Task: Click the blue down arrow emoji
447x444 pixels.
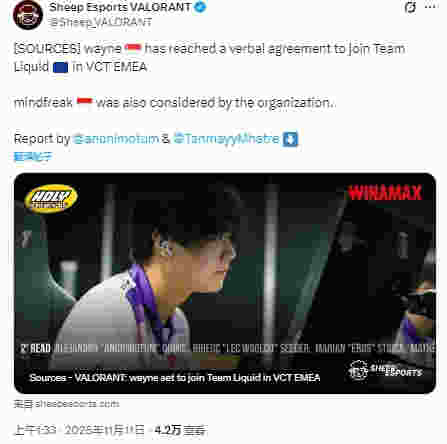Action: click(x=290, y=139)
